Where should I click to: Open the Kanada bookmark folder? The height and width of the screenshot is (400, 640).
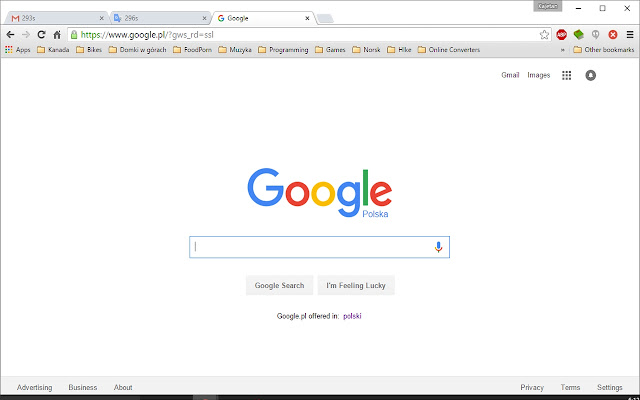(53, 50)
